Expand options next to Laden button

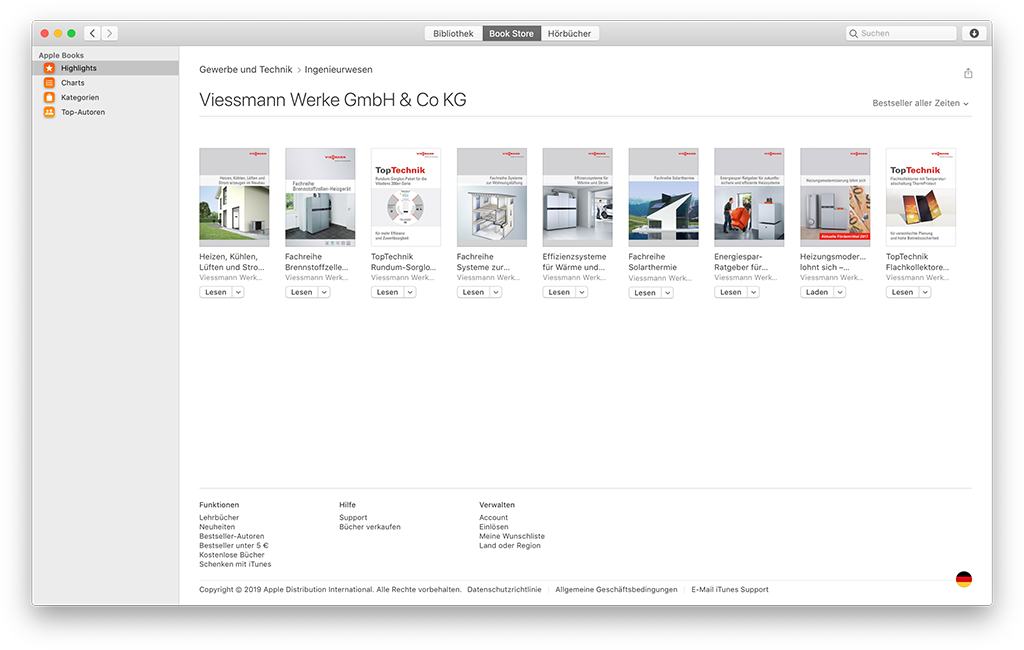(x=840, y=292)
